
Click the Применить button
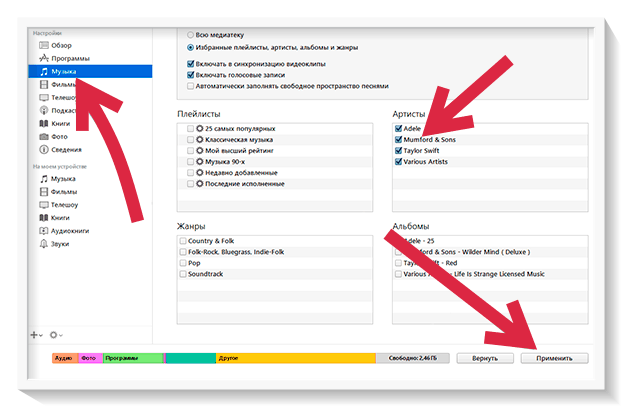coord(554,357)
